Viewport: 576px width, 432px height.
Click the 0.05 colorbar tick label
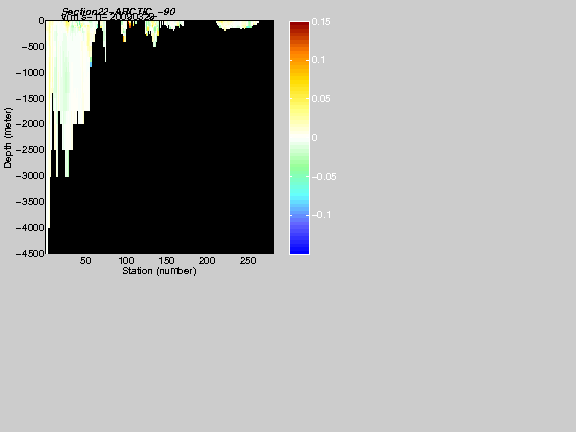click(x=321, y=99)
